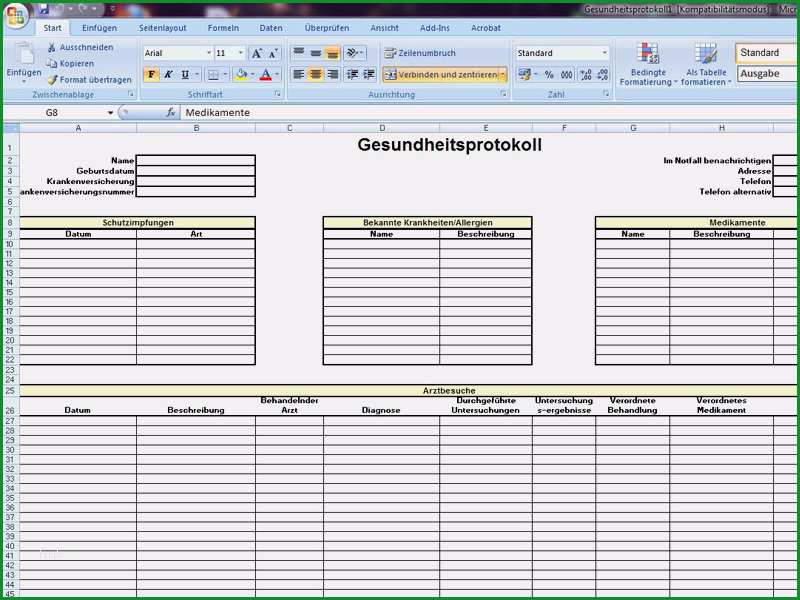This screenshot has height=600, width=800.
Task: Decrease font size with small A icon
Action: 273,53
